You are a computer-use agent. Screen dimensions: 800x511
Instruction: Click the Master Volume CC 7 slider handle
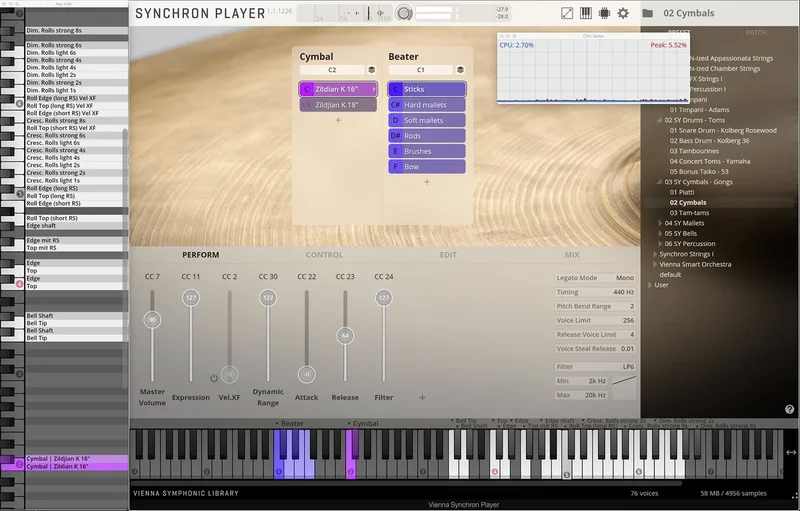coord(152,320)
